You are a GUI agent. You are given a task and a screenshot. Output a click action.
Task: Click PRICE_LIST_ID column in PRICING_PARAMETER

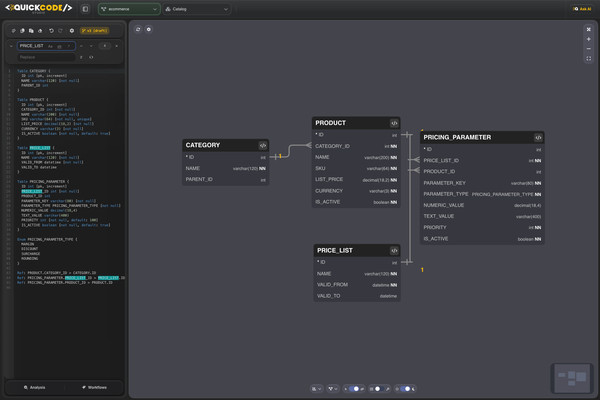click(x=482, y=160)
